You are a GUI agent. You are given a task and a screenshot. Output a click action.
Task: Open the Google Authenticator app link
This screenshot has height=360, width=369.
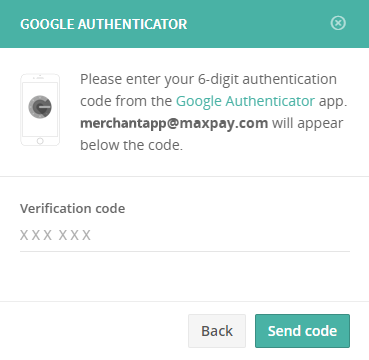point(245,101)
